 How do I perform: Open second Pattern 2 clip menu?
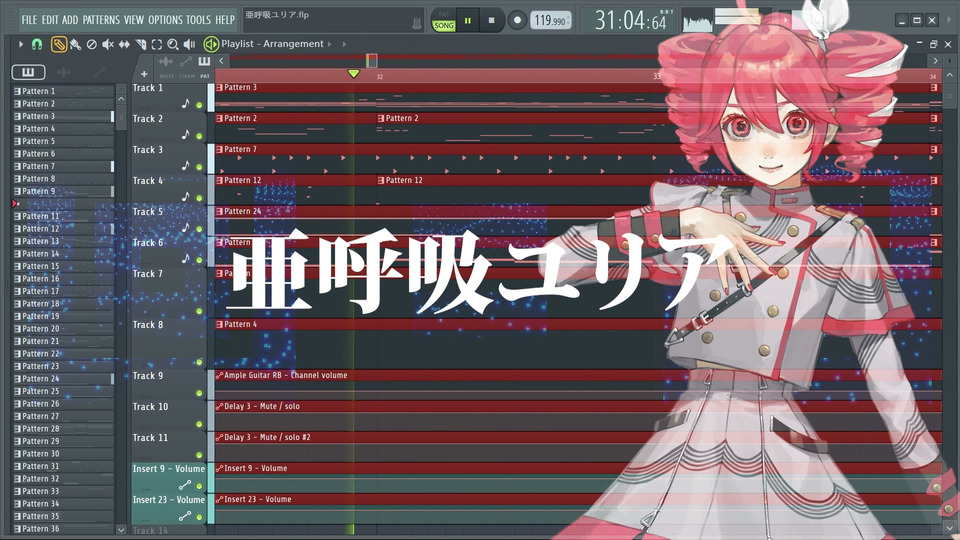[x=381, y=118]
